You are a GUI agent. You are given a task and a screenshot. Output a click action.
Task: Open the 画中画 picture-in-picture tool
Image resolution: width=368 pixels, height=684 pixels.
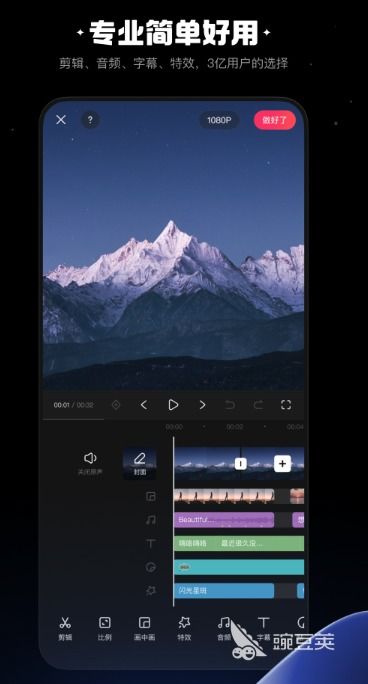[144, 628]
